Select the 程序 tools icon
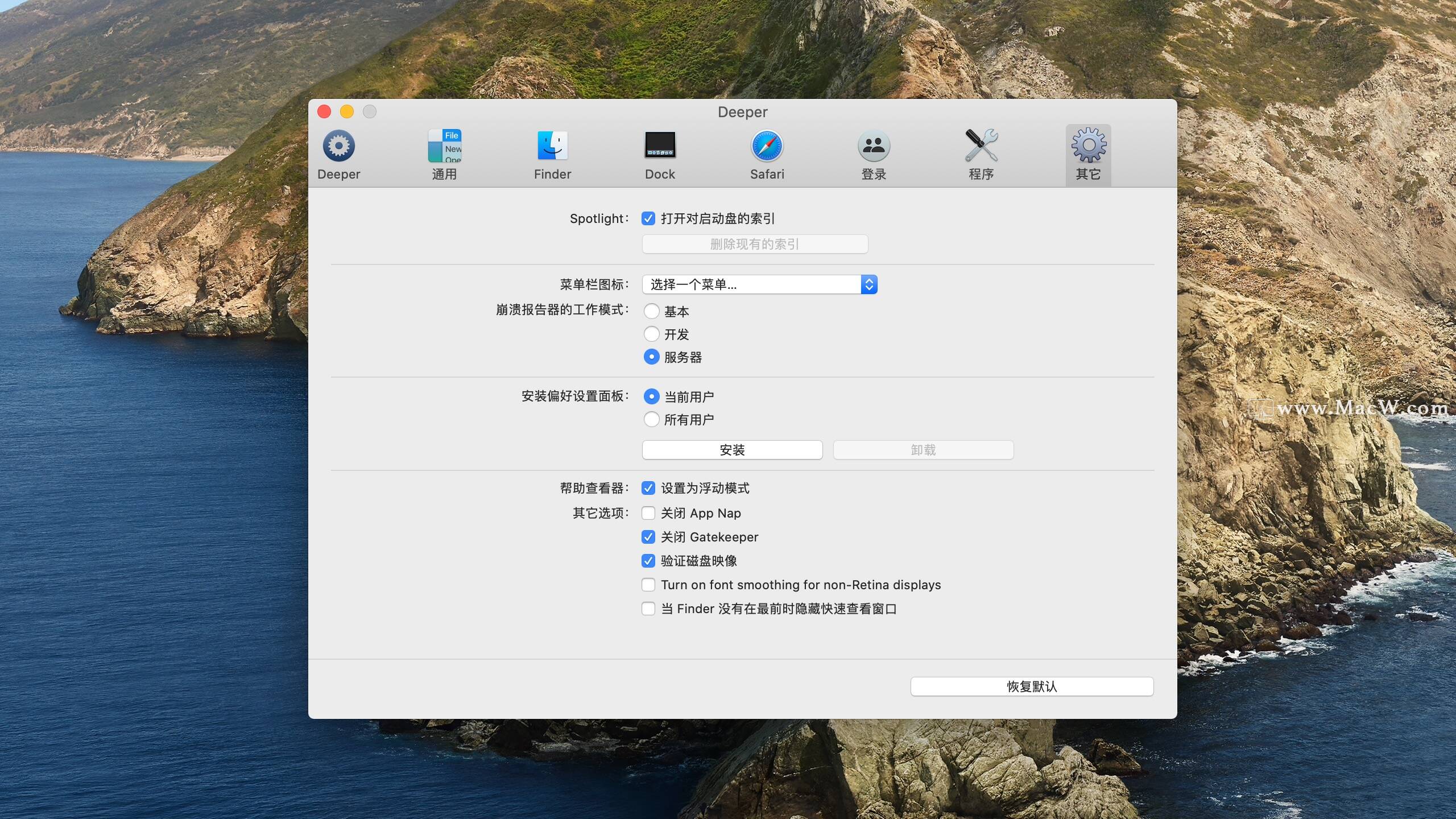1456x819 pixels. (x=981, y=146)
